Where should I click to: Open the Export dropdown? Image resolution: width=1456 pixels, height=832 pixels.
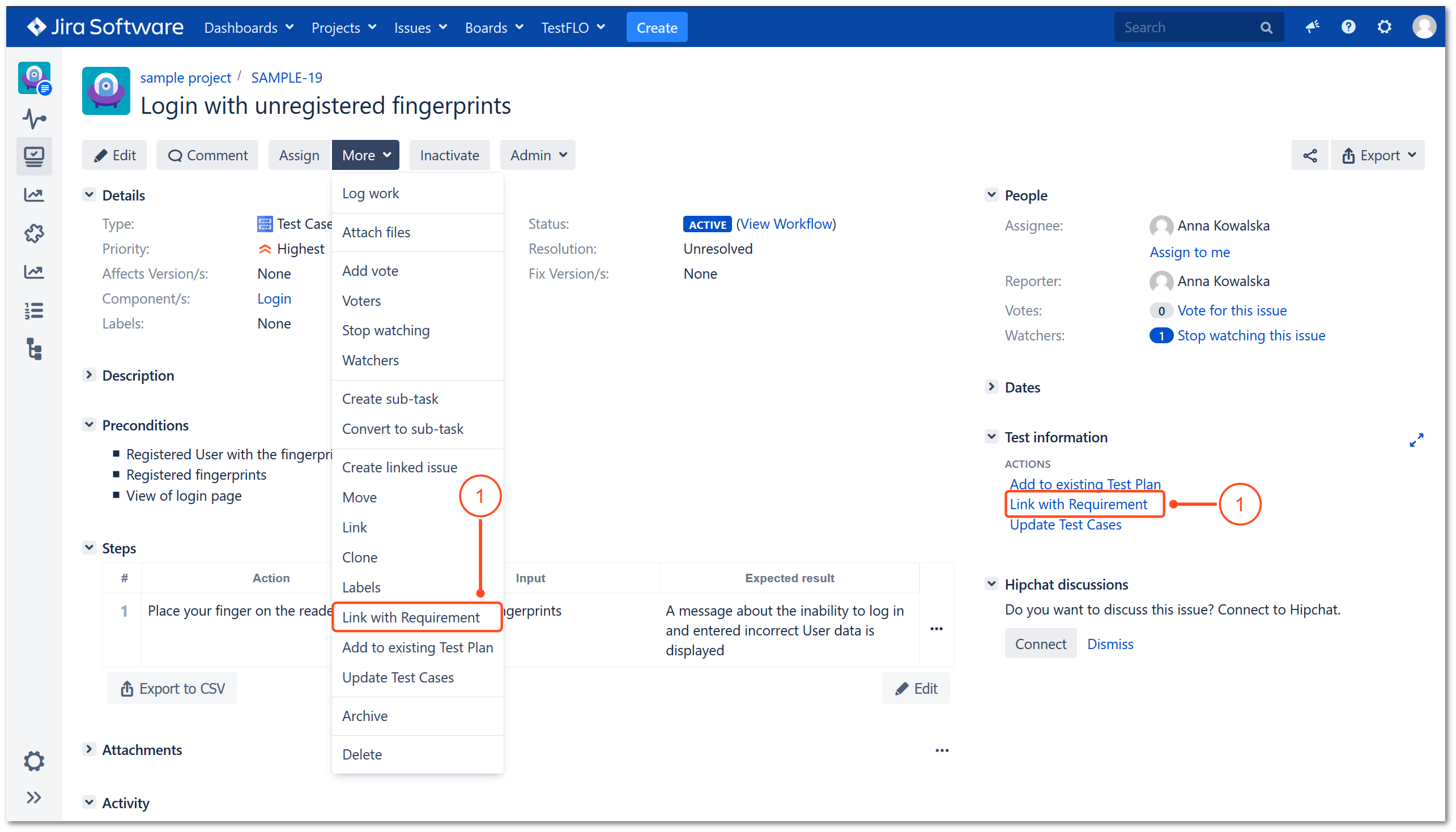tap(1378, 155)
